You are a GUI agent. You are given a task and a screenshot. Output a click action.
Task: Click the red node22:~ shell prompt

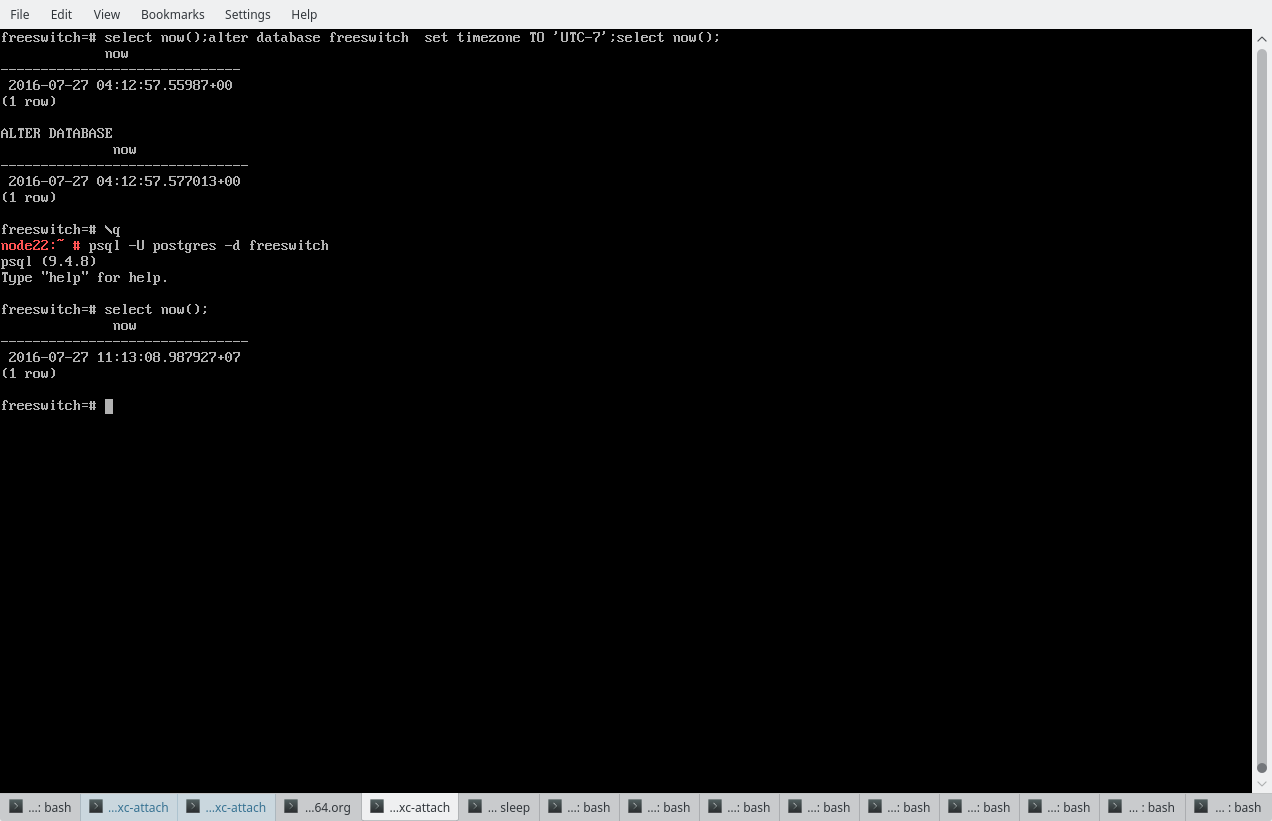[x=41, y=245]
